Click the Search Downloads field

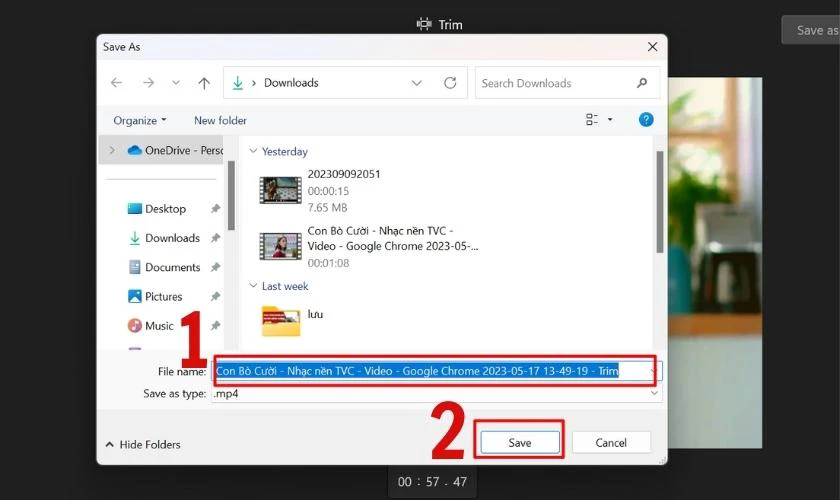567,83
